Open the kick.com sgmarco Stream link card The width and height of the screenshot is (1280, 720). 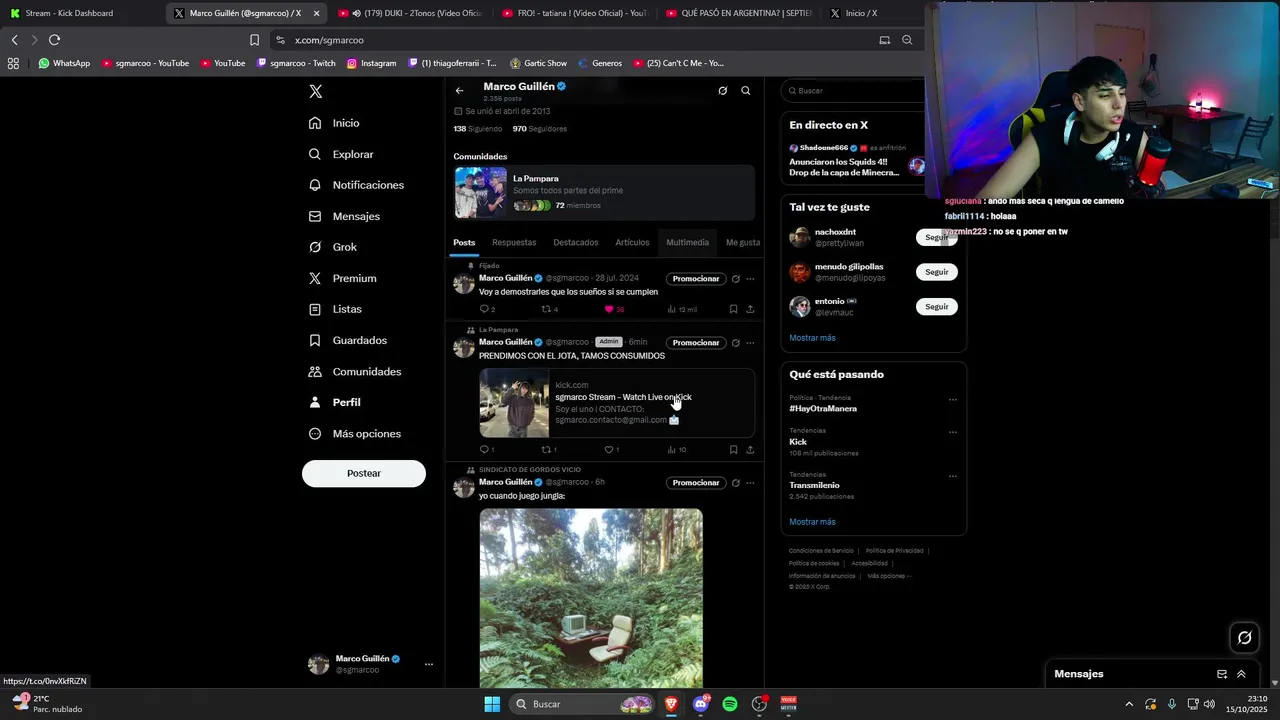pyautogui.click(x=617, y=403)
